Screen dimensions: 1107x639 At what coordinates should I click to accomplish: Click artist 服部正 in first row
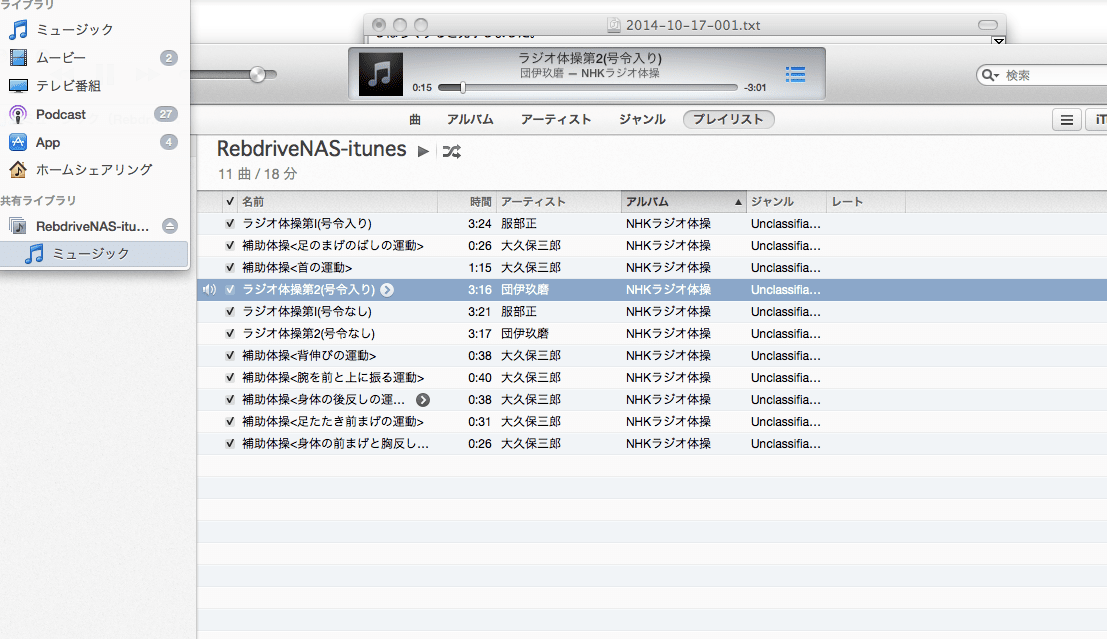click(519, 223)
